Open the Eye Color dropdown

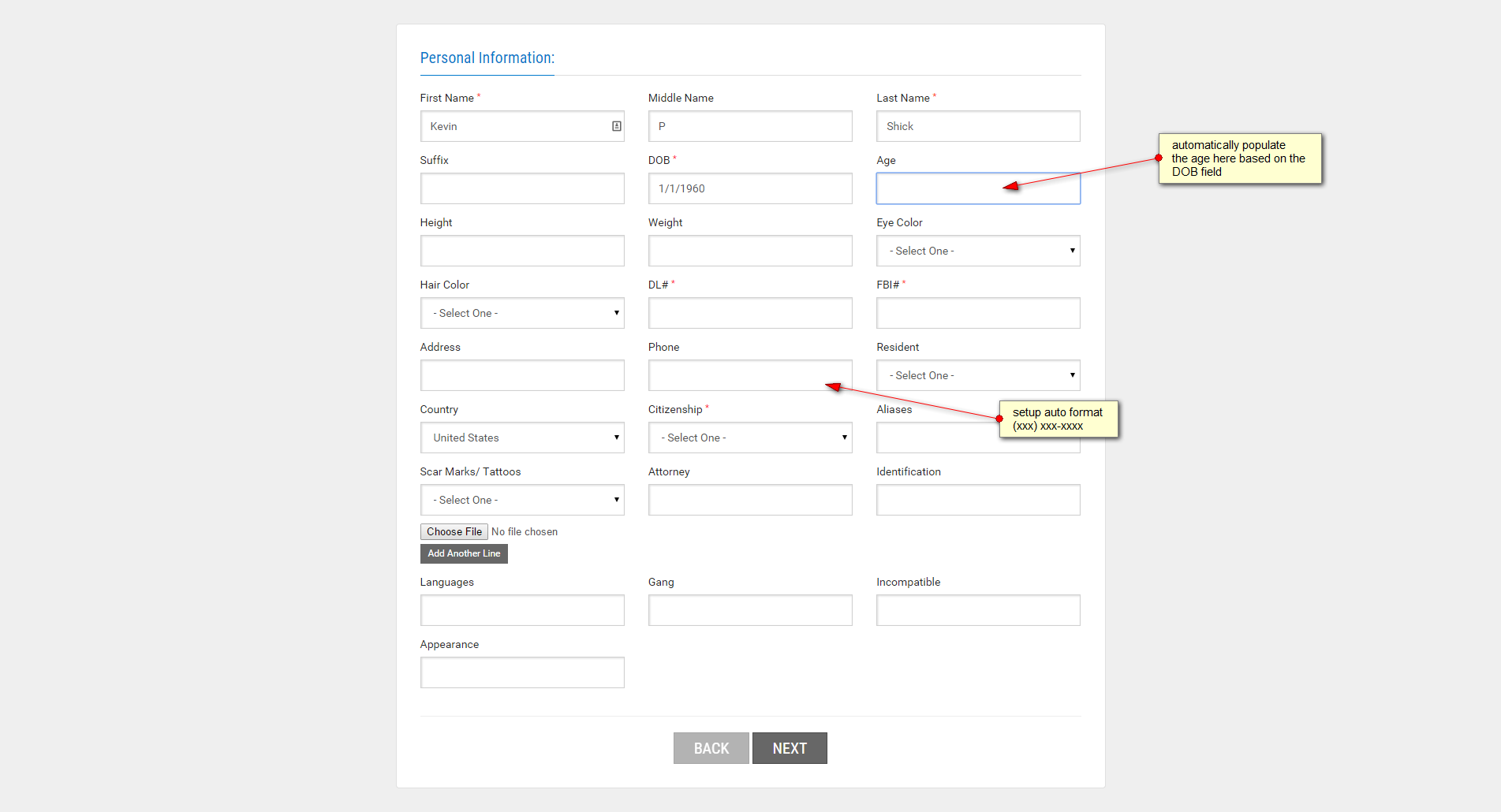pyautogui.click(x=977, y=251)
